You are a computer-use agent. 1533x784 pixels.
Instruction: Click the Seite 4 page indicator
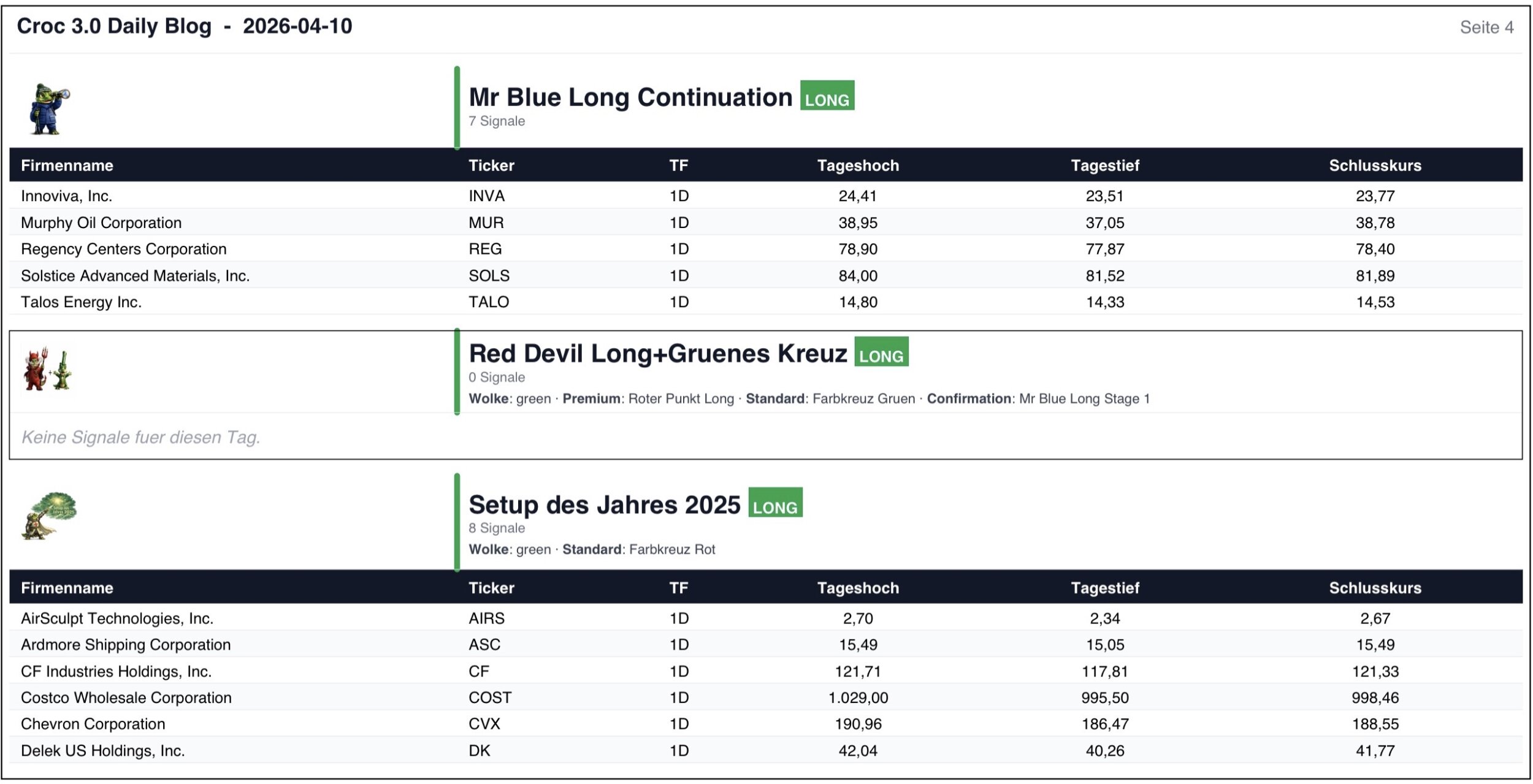point(1486,27)
